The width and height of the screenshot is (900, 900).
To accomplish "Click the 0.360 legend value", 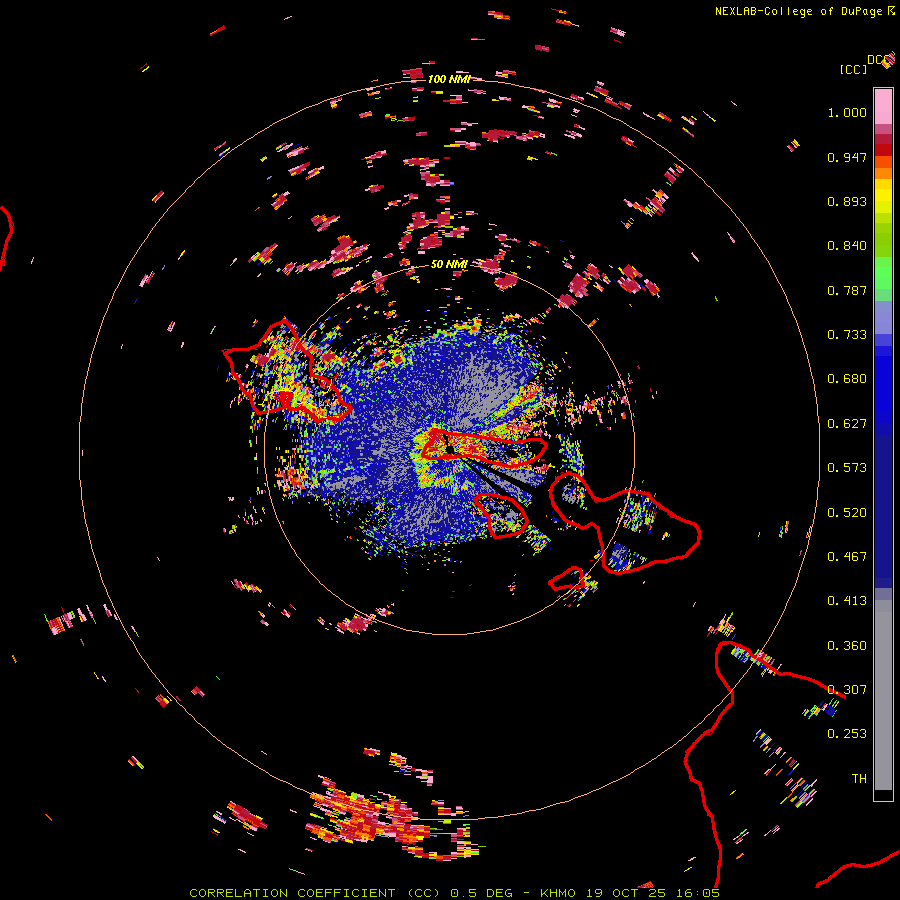I will 847,646.
